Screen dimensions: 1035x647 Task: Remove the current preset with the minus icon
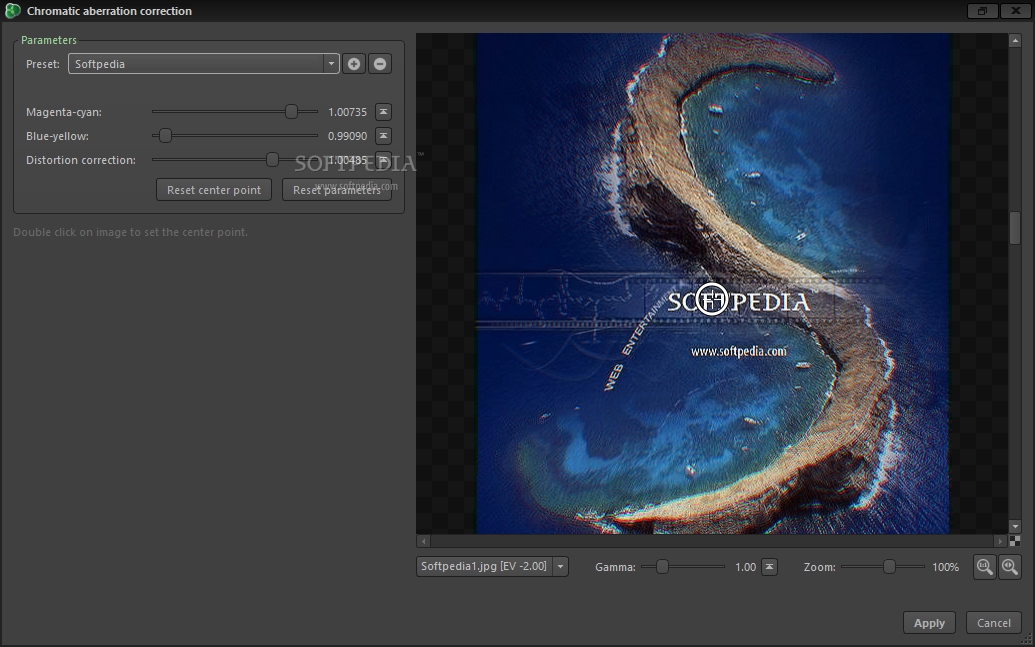coord(380,64)
